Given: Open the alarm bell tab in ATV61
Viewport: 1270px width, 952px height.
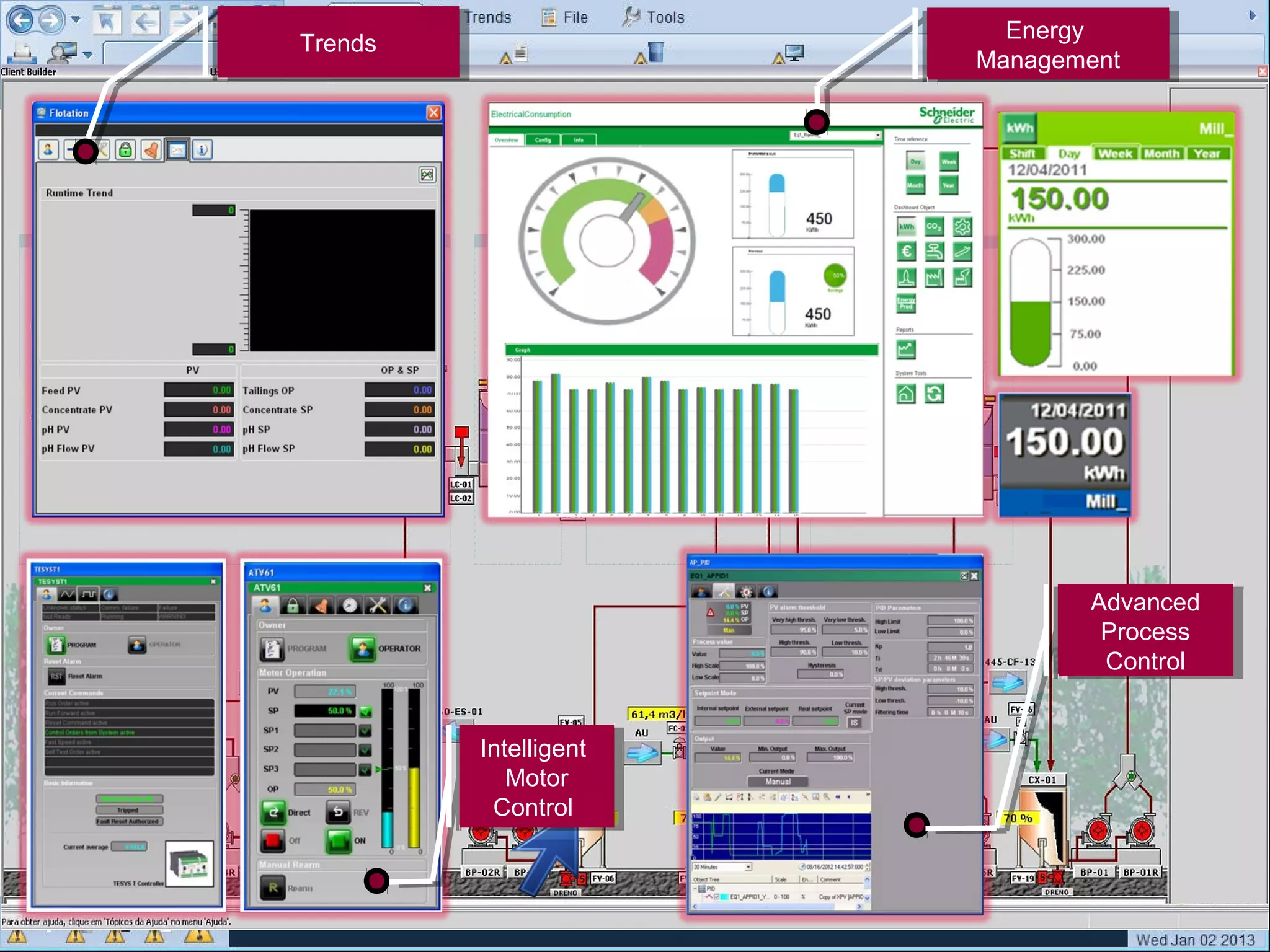Looking at the screenshot, I should 321,606.
